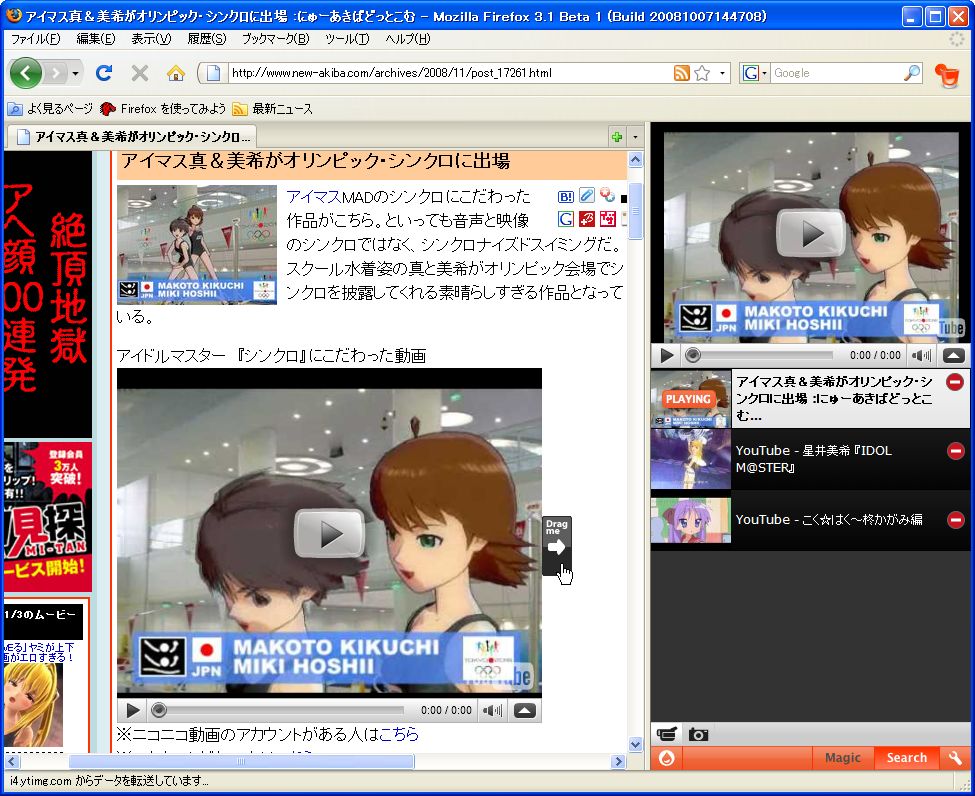Image resolution: width=975 pixels, height=796 pixels.
Task: Open the ブックマーク(B) menu
Action: click(275, 39)
